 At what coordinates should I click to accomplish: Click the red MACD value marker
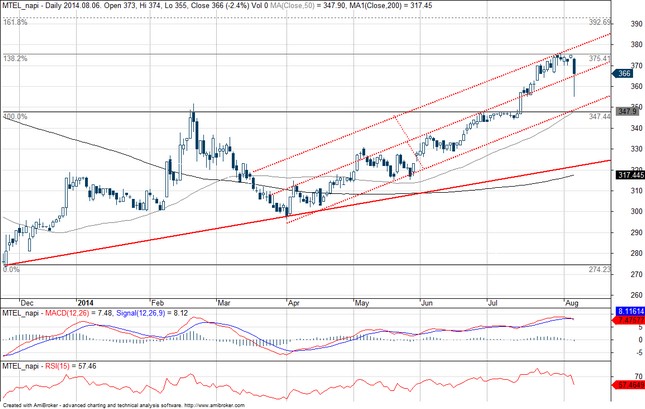click(629, 320)
